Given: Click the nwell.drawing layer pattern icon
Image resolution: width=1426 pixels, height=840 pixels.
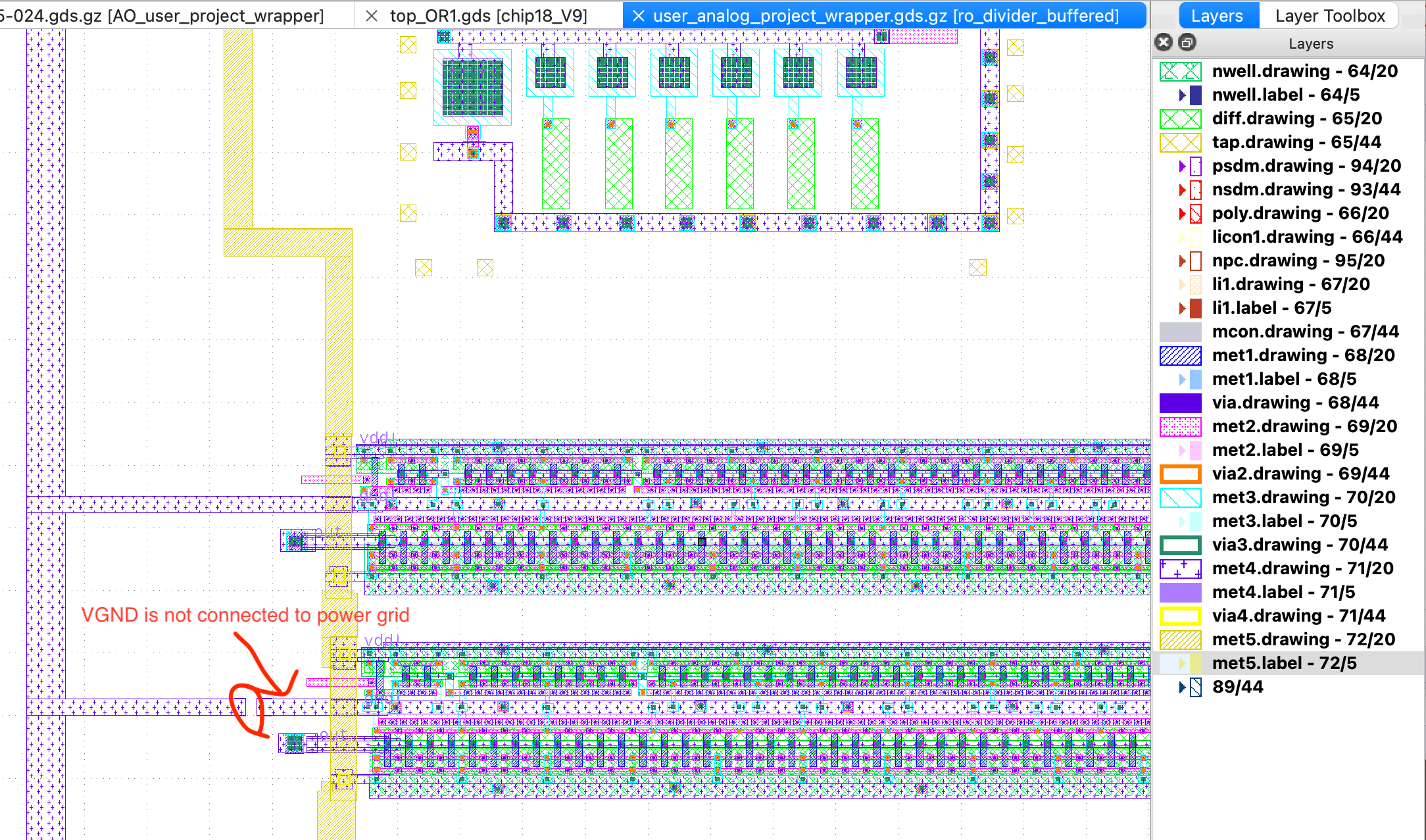Looking at the screenshot, I should point(1180,71).
